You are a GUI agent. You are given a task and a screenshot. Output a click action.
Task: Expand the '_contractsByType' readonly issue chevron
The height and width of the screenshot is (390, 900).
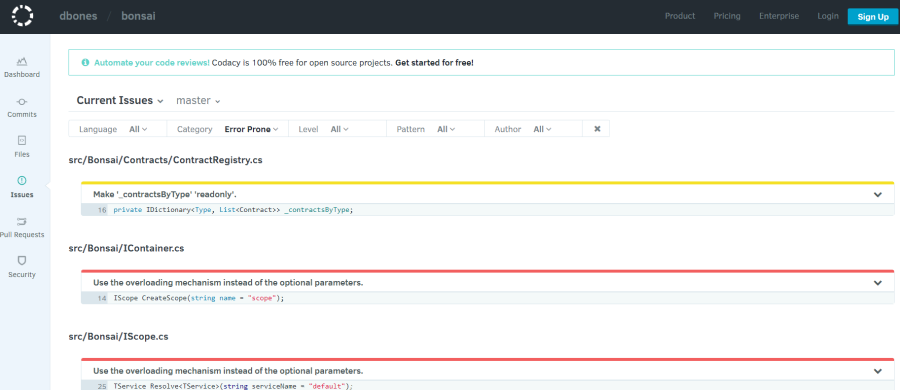coord(878,195)
